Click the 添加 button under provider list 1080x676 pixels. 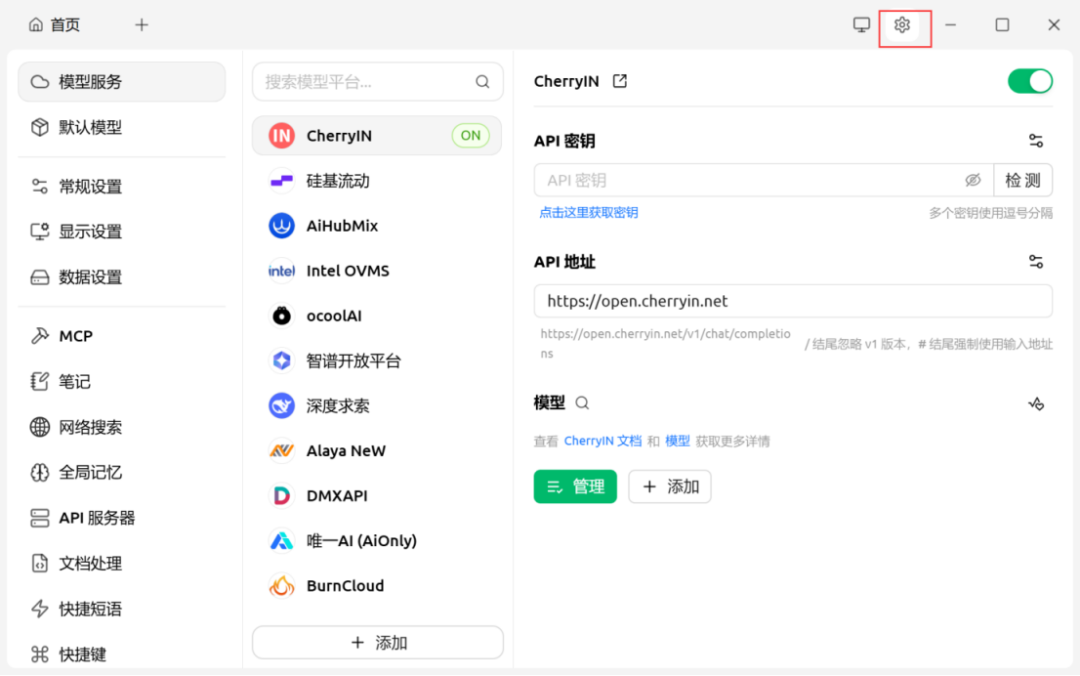[x=378, y=643]
